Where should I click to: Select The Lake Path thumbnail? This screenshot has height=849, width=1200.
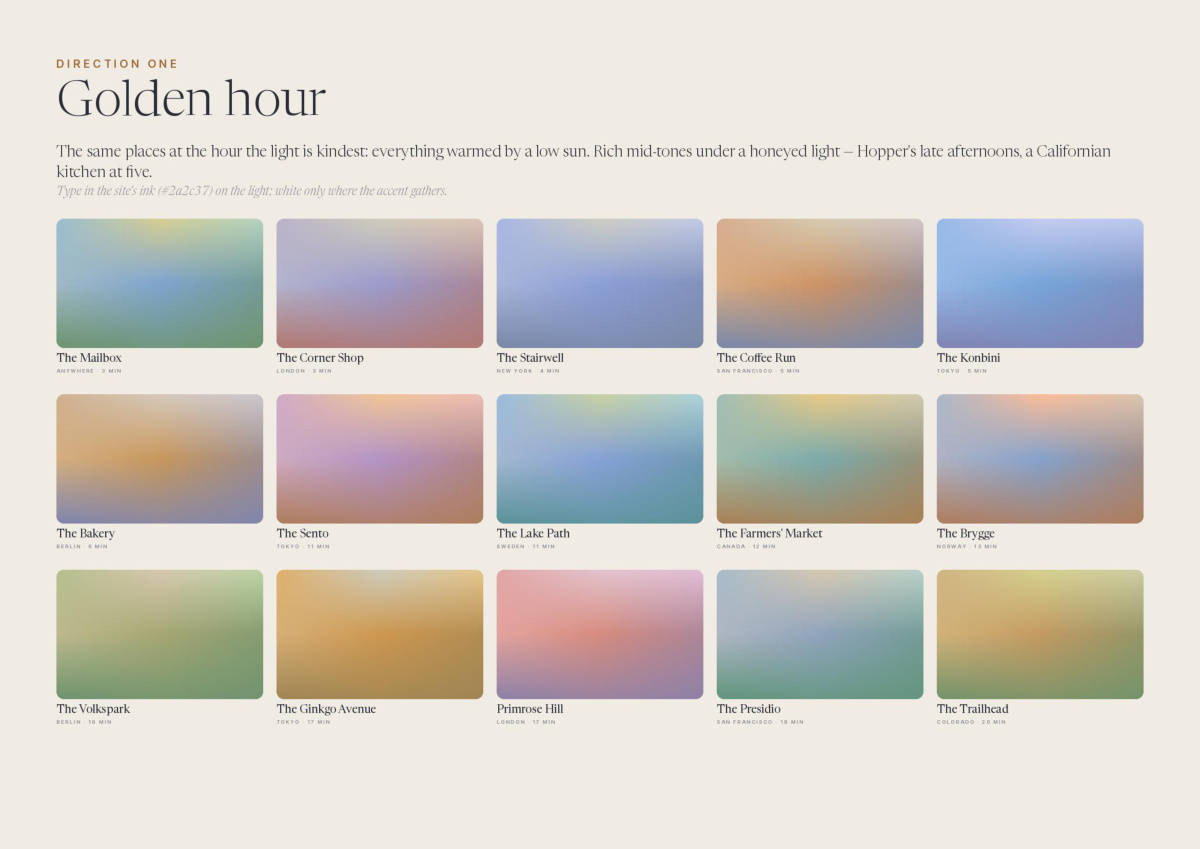click(x=600, y=459)
